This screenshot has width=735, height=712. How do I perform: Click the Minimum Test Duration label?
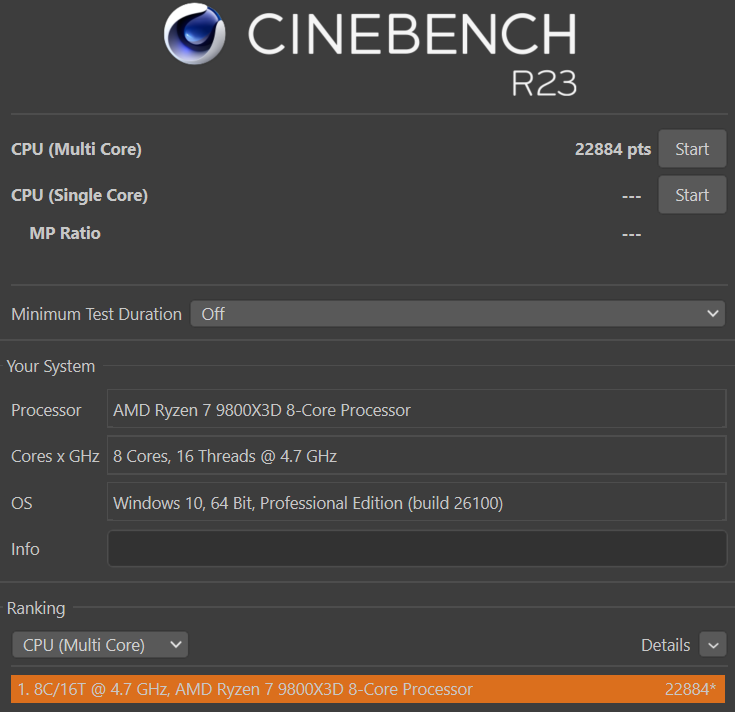click(96, 314)
